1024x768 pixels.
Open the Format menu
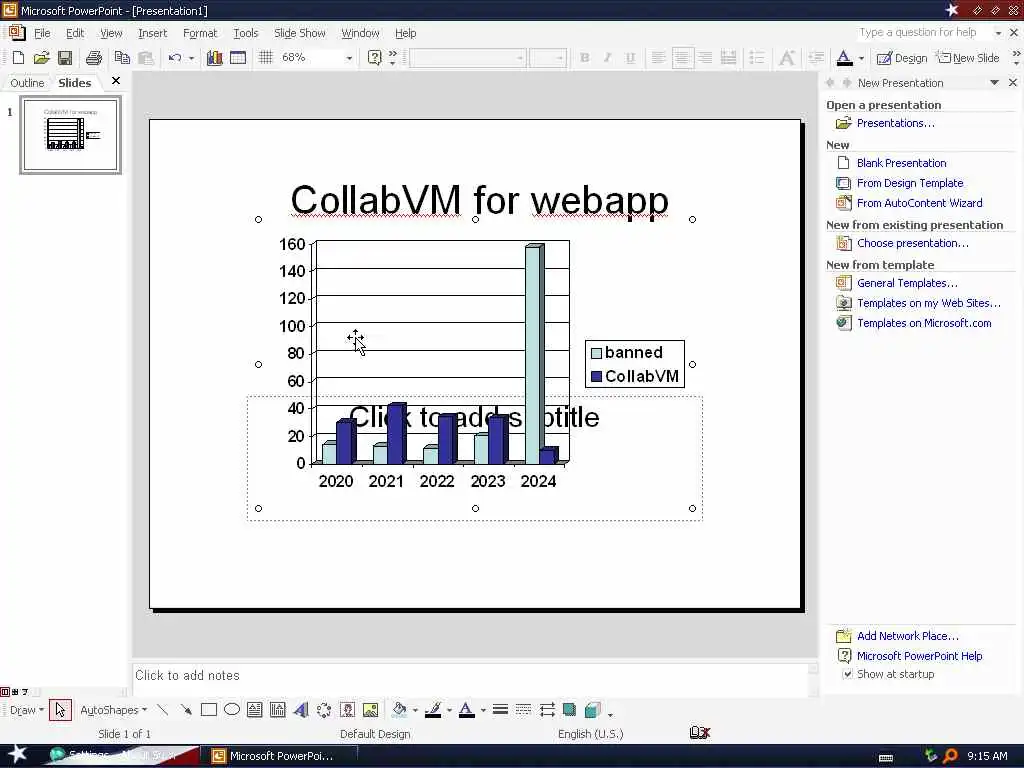tap(200, 33)
